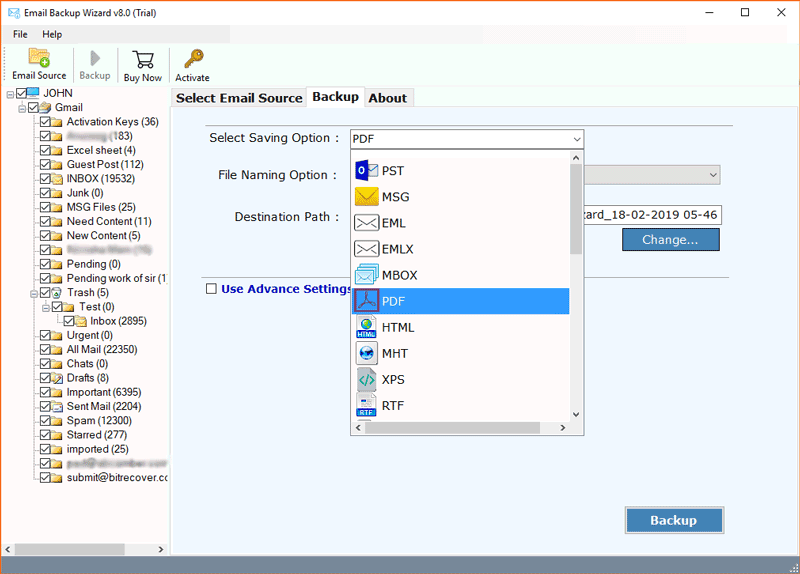Click the Drafts folder icon

click(57, 378)
